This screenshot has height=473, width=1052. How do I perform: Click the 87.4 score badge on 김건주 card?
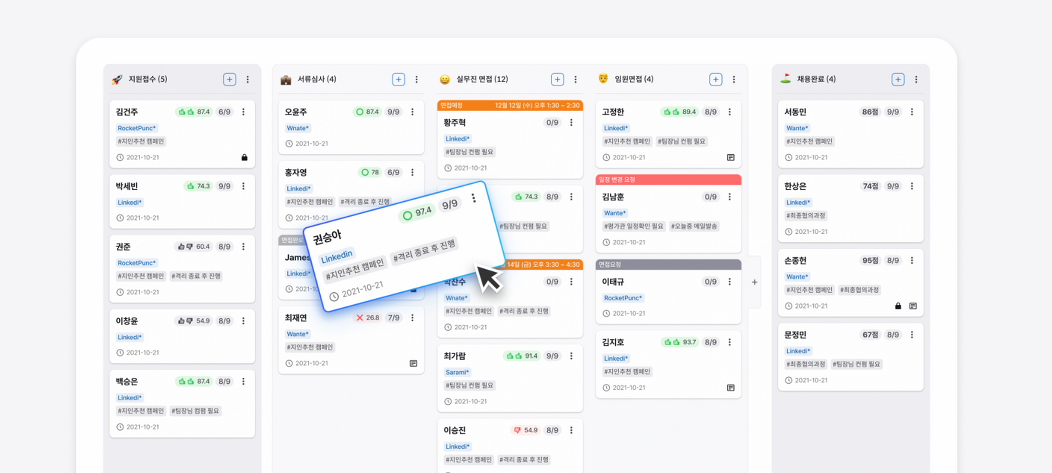tap(194, 112)
